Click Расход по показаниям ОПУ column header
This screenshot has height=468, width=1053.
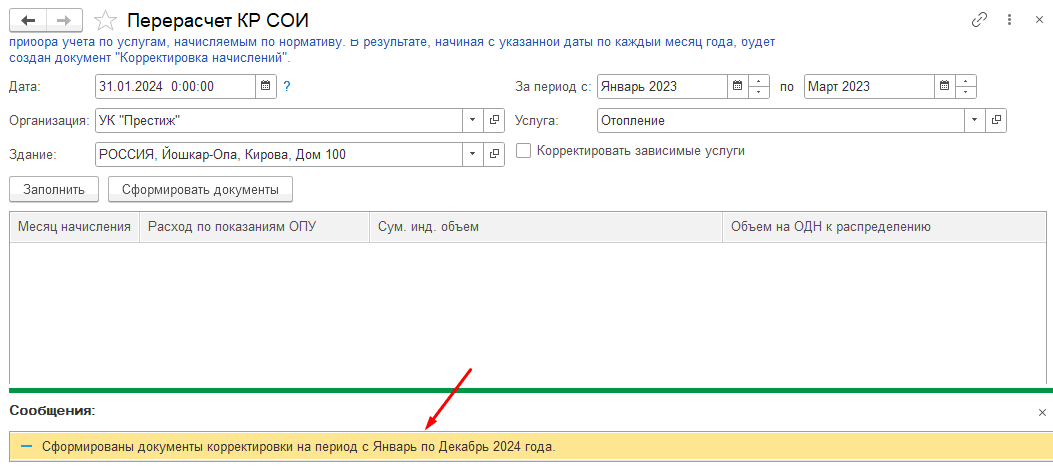pos(232,227)
